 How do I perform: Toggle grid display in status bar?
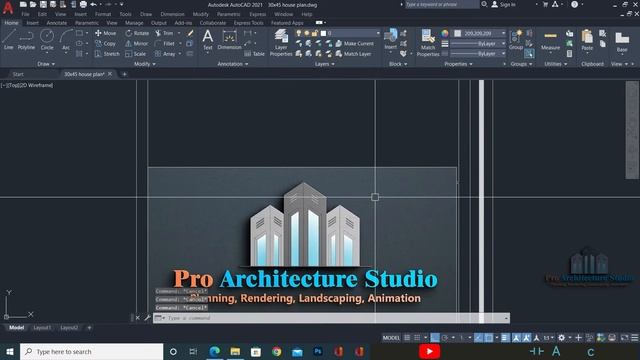click(407, 338)
